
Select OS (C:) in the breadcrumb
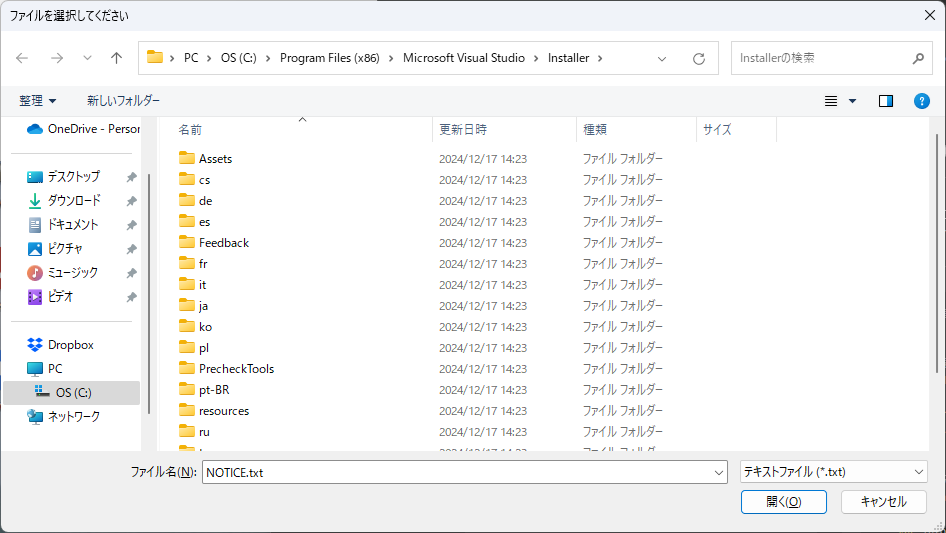coord(238,58)
